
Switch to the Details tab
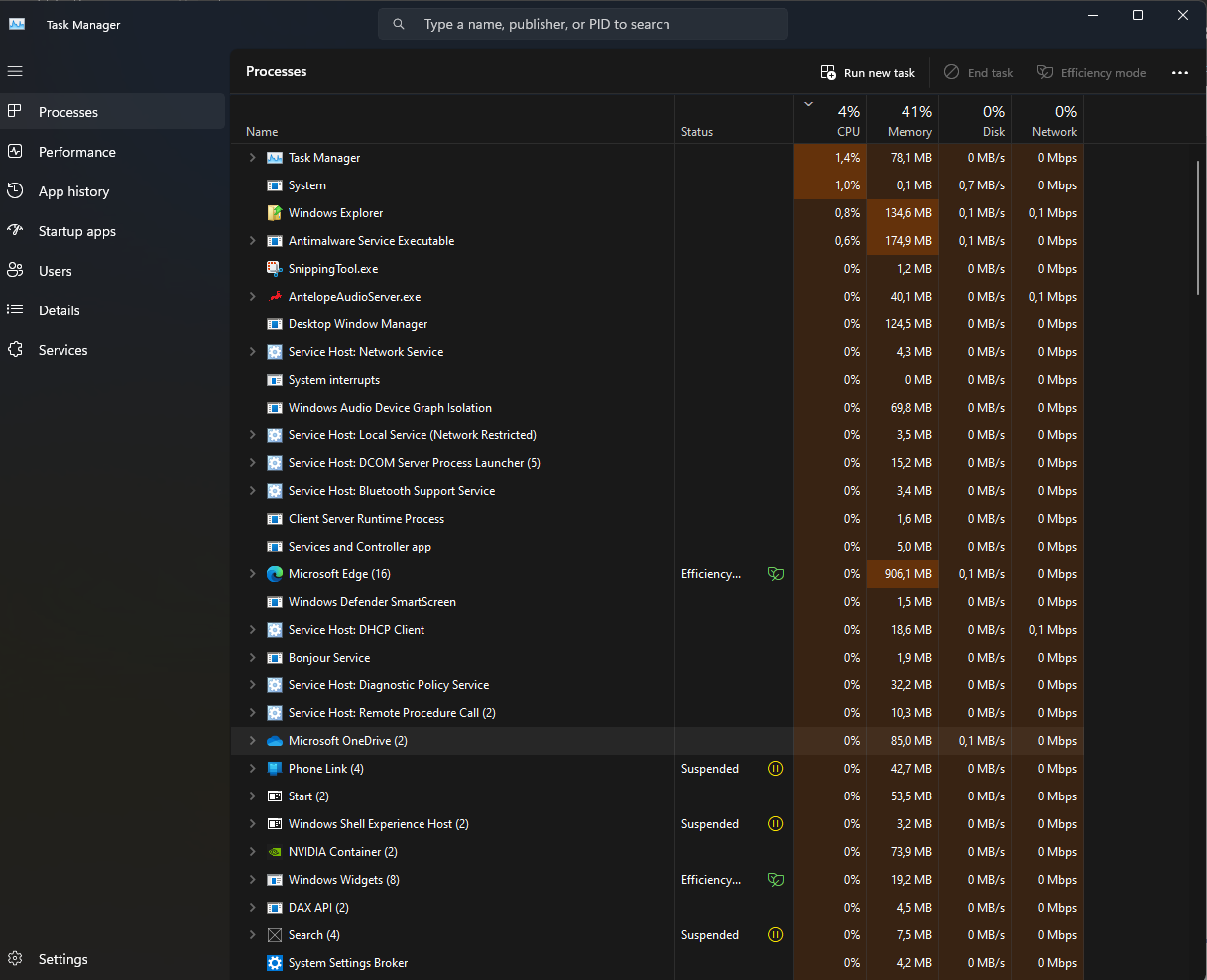point(113,310)
